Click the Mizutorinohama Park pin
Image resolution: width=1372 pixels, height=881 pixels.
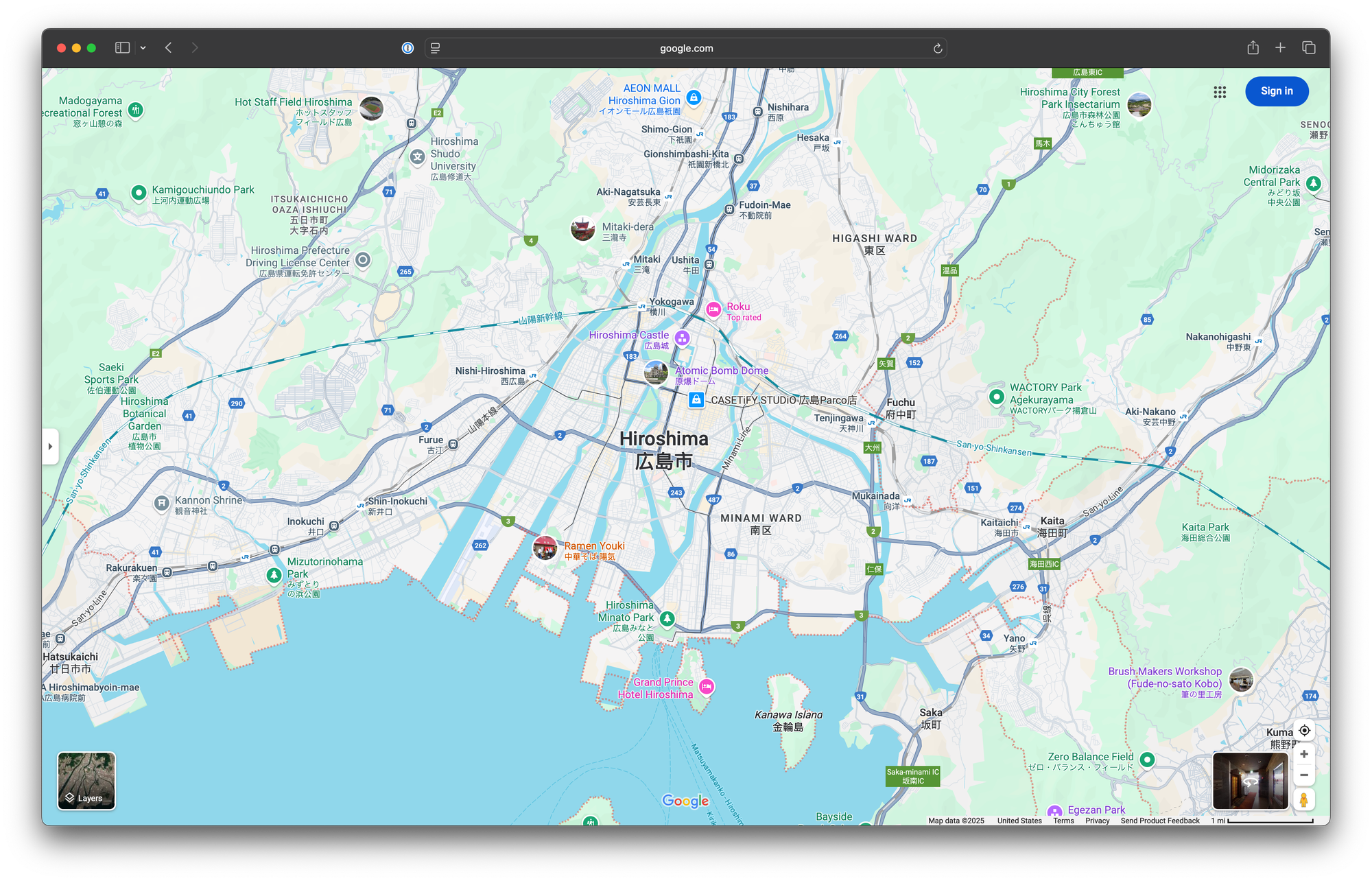coord(274,575)
